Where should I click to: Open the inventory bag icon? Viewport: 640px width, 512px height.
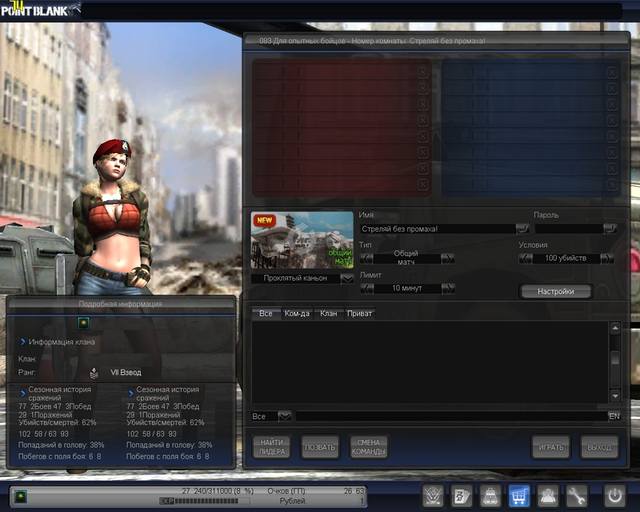coord(490,495)
